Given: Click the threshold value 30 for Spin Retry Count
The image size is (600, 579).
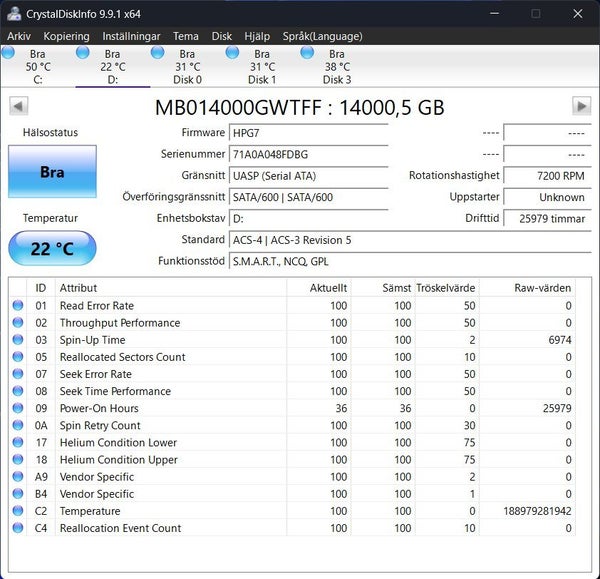Looking at the screenshot, I should (x=469, y=426).
